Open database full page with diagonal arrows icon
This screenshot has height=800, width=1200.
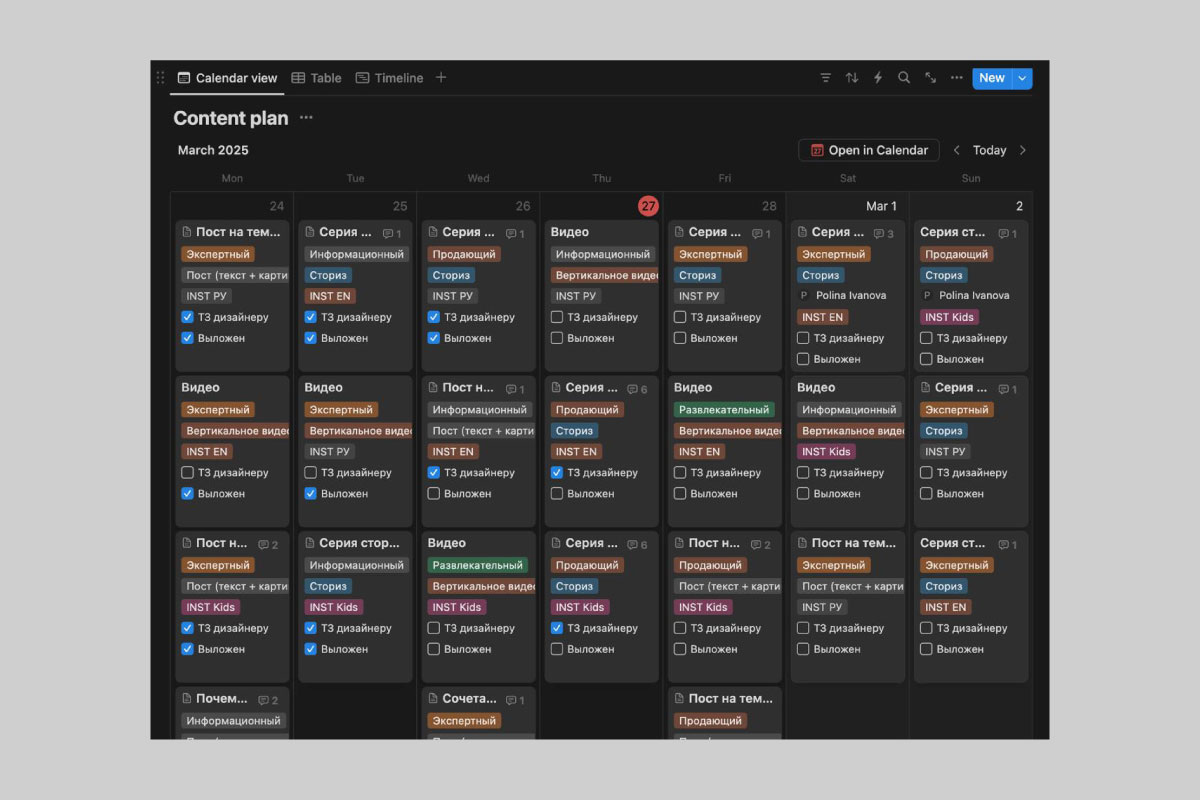point(930,78)
